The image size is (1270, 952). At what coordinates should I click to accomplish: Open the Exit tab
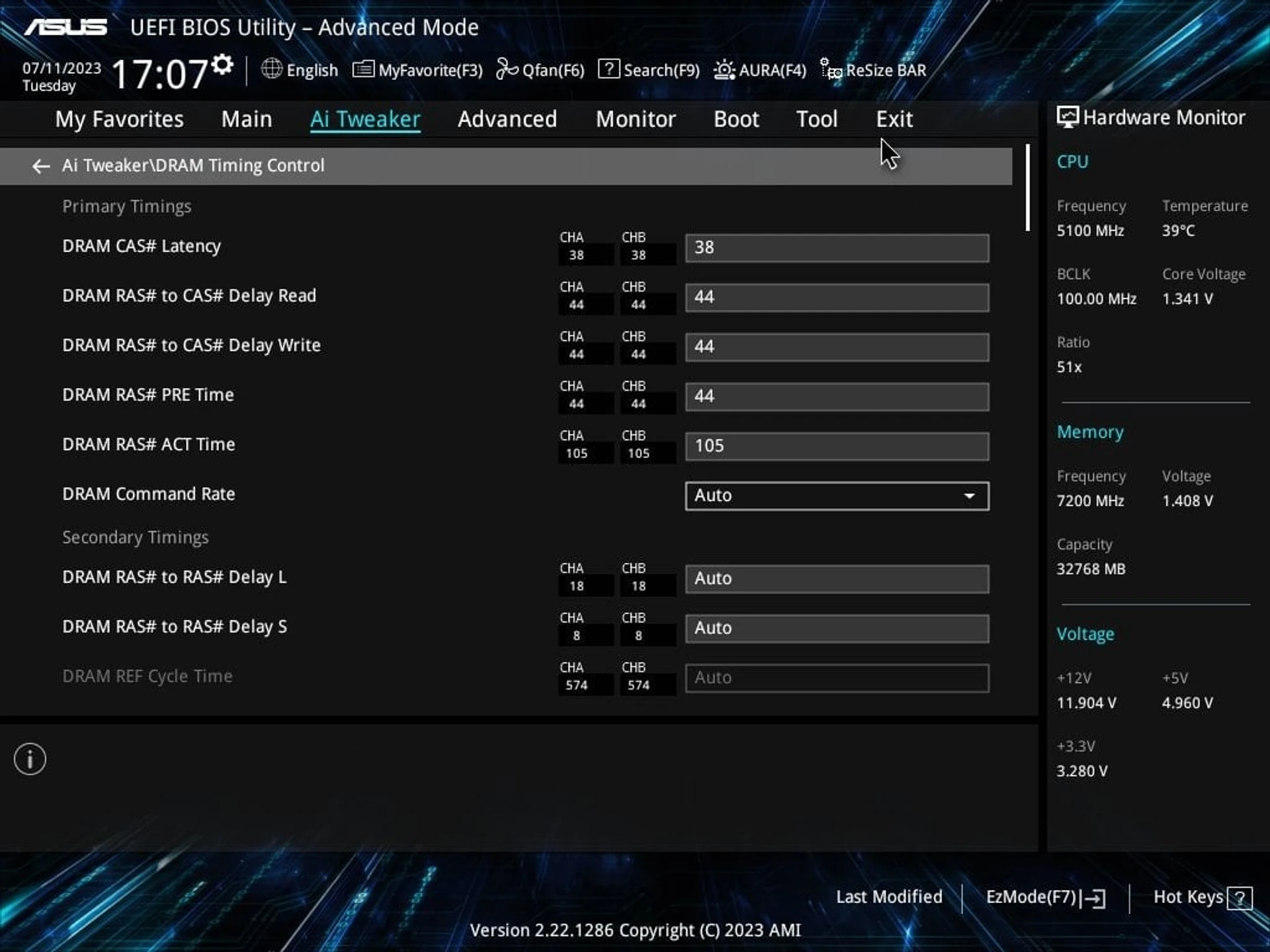[894, 119]
